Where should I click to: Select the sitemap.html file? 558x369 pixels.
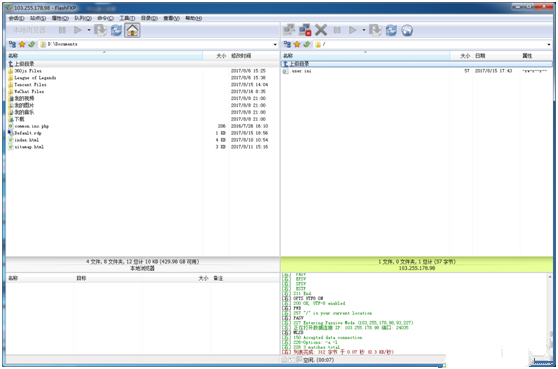tap(143, 147)
